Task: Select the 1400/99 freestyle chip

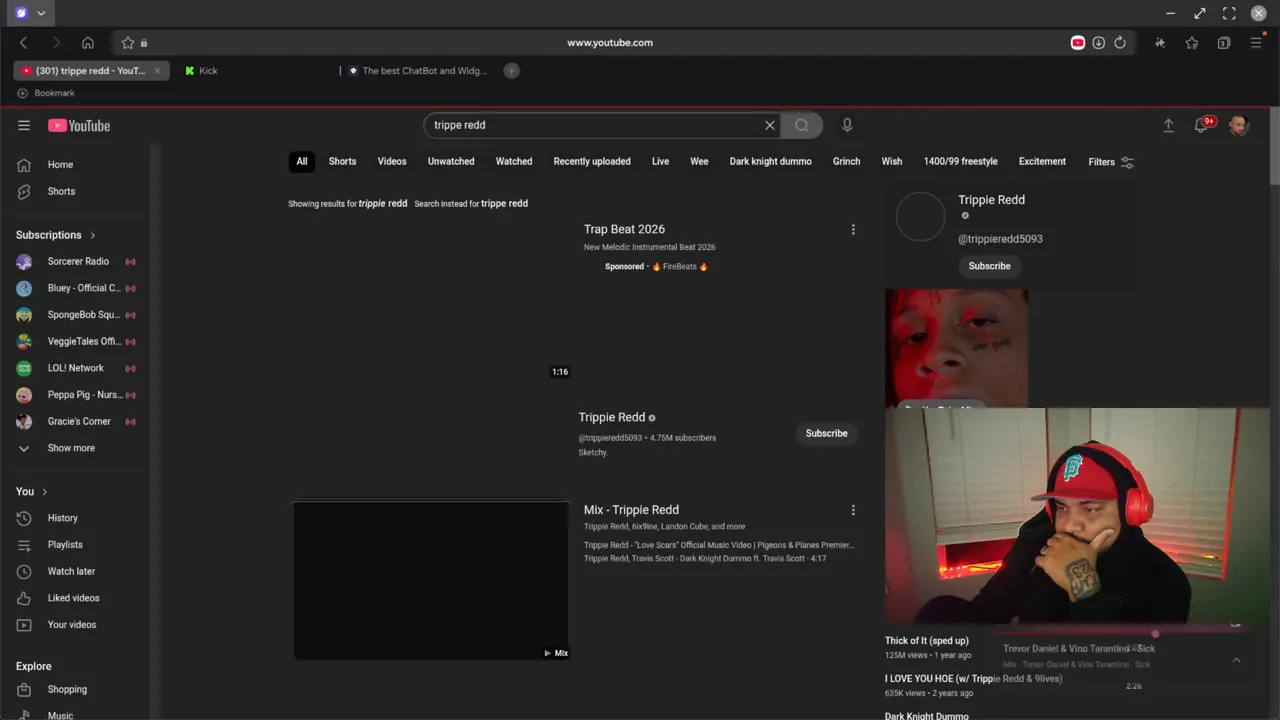Action: click(x=960, y=161)
